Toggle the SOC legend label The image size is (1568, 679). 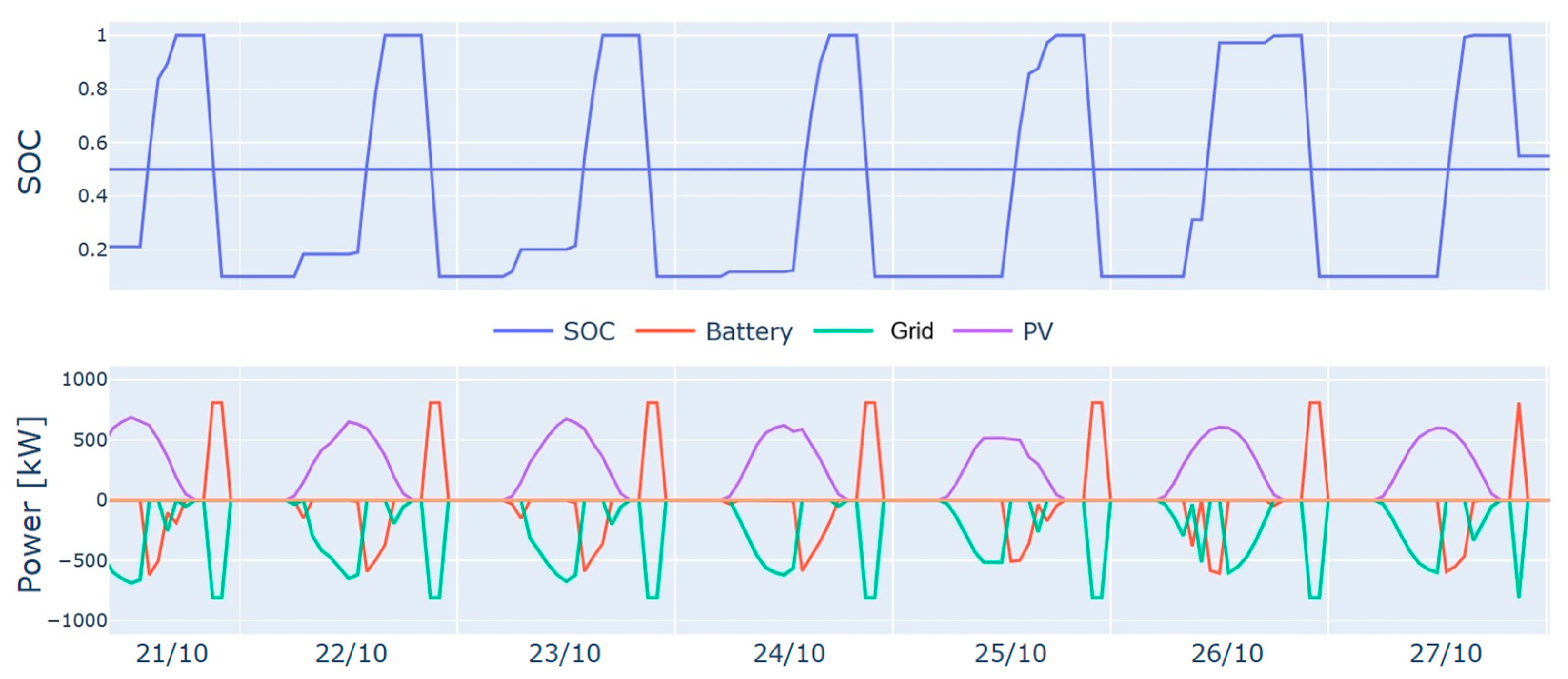pos(589,331)
